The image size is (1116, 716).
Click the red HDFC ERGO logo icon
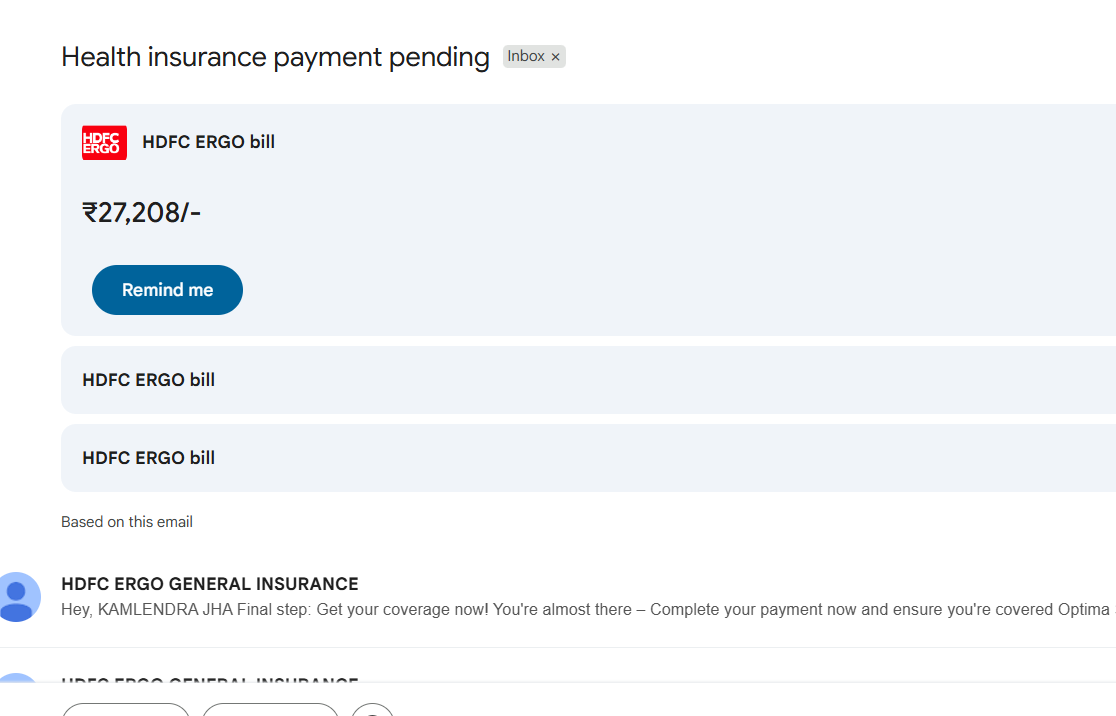(104, 142)
